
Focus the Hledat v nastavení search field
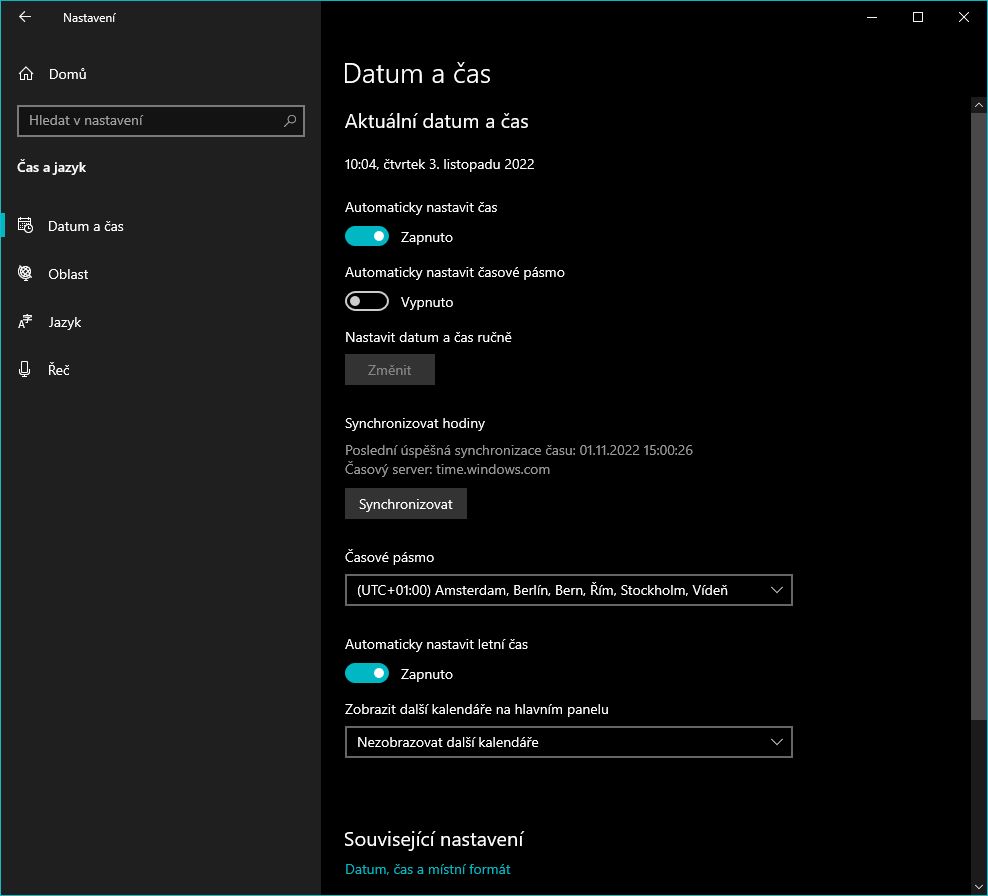[x=150, y=121]
